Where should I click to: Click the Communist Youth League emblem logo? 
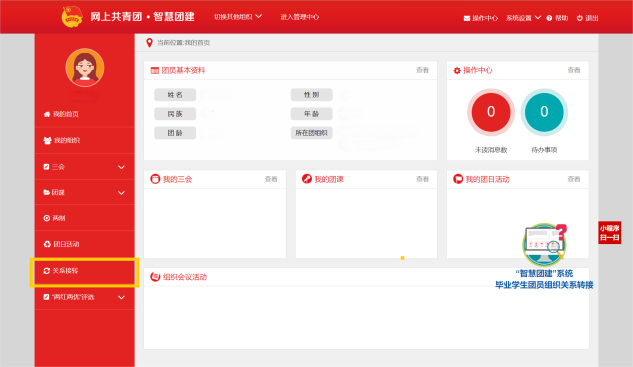(72, 17)
